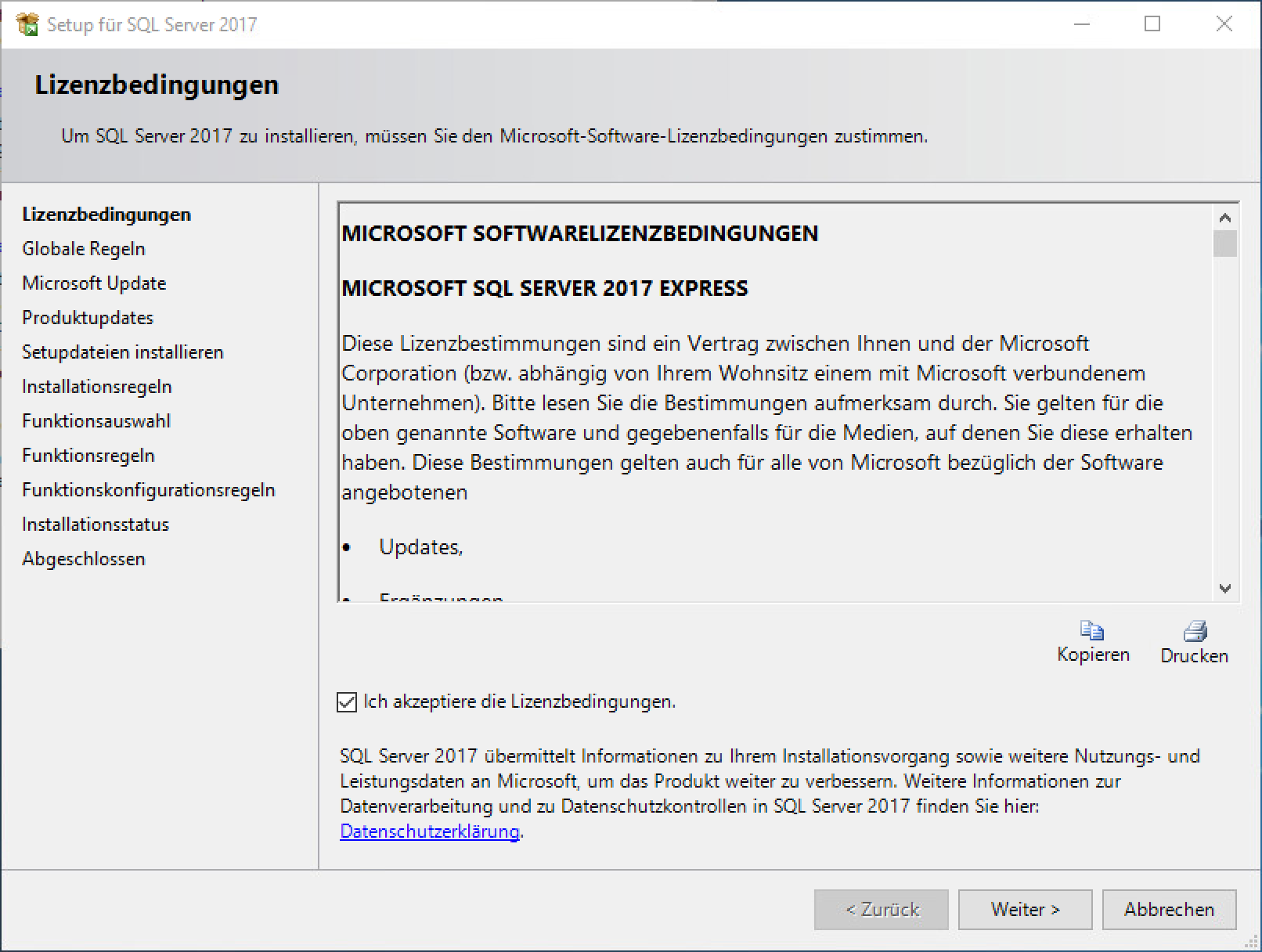Viewport: 1262px width, 952px height.
Task: Click the license scrollbar thumb
Action: pos(1225,243)
